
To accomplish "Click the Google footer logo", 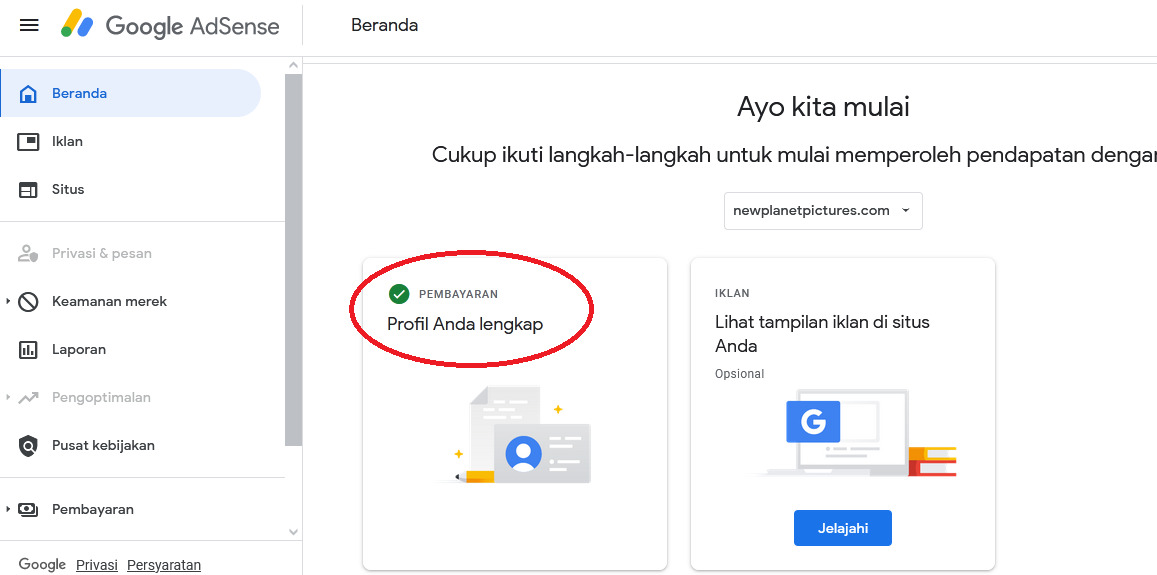I will [x=42, y=565].
